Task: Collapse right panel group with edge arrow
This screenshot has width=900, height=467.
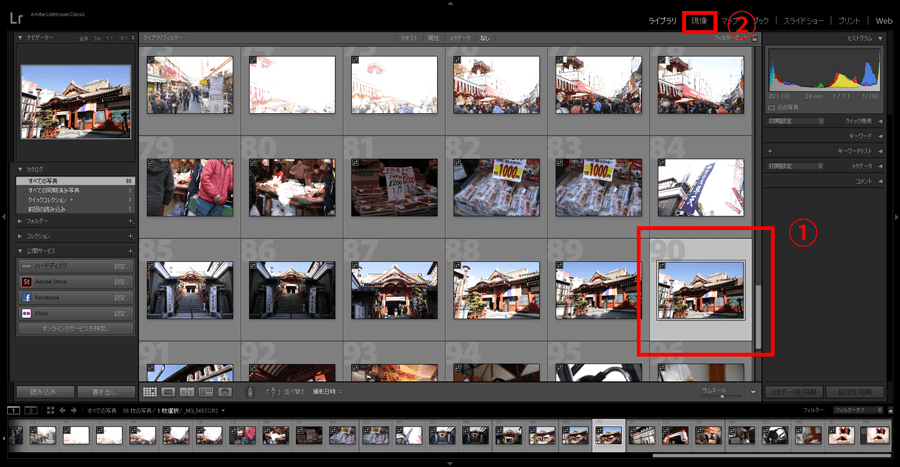Action: coord(896,217)
